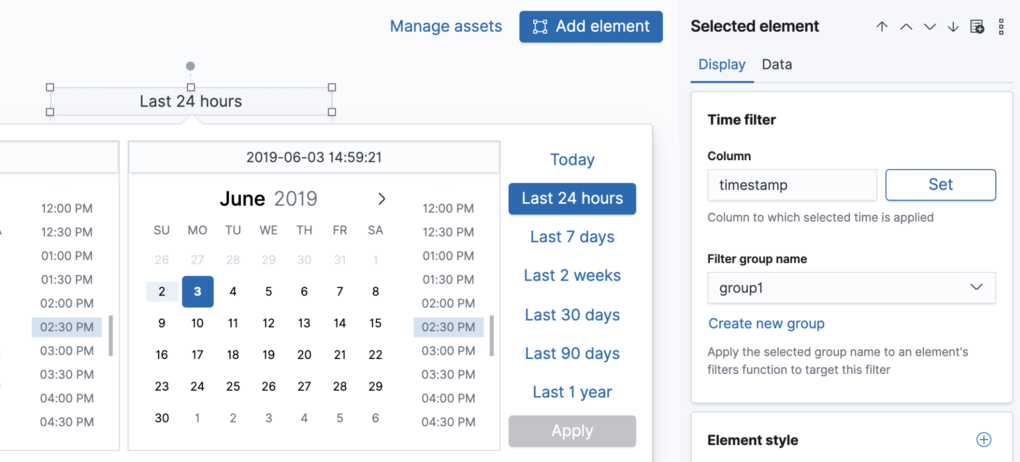Viewport: 1020px width, 462px height.
Task: Send selected element to back with down arrow
Action: click(953, 27)
